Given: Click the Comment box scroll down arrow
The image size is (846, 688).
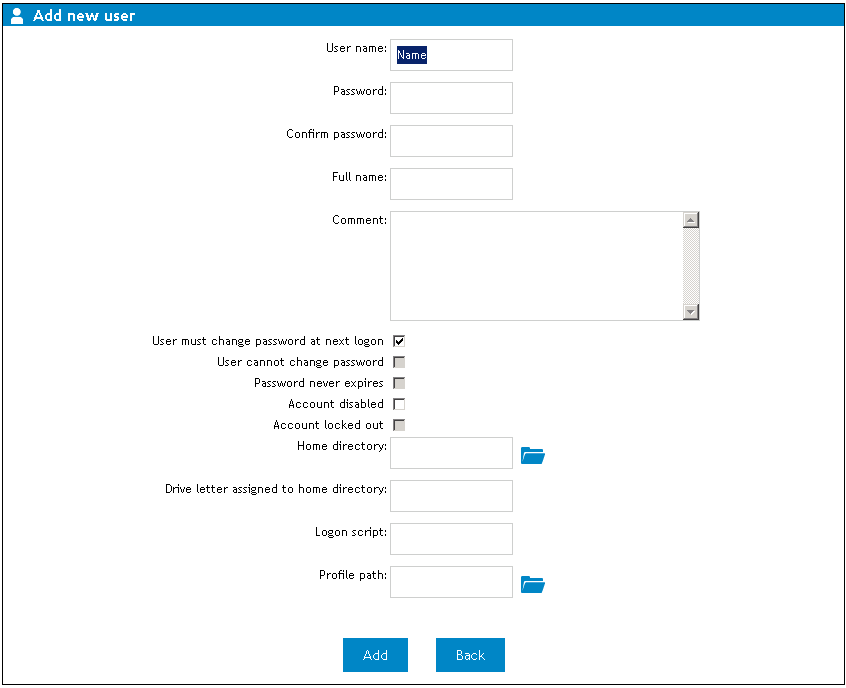Looking at the screenshot, I should (x=691, y=312).
